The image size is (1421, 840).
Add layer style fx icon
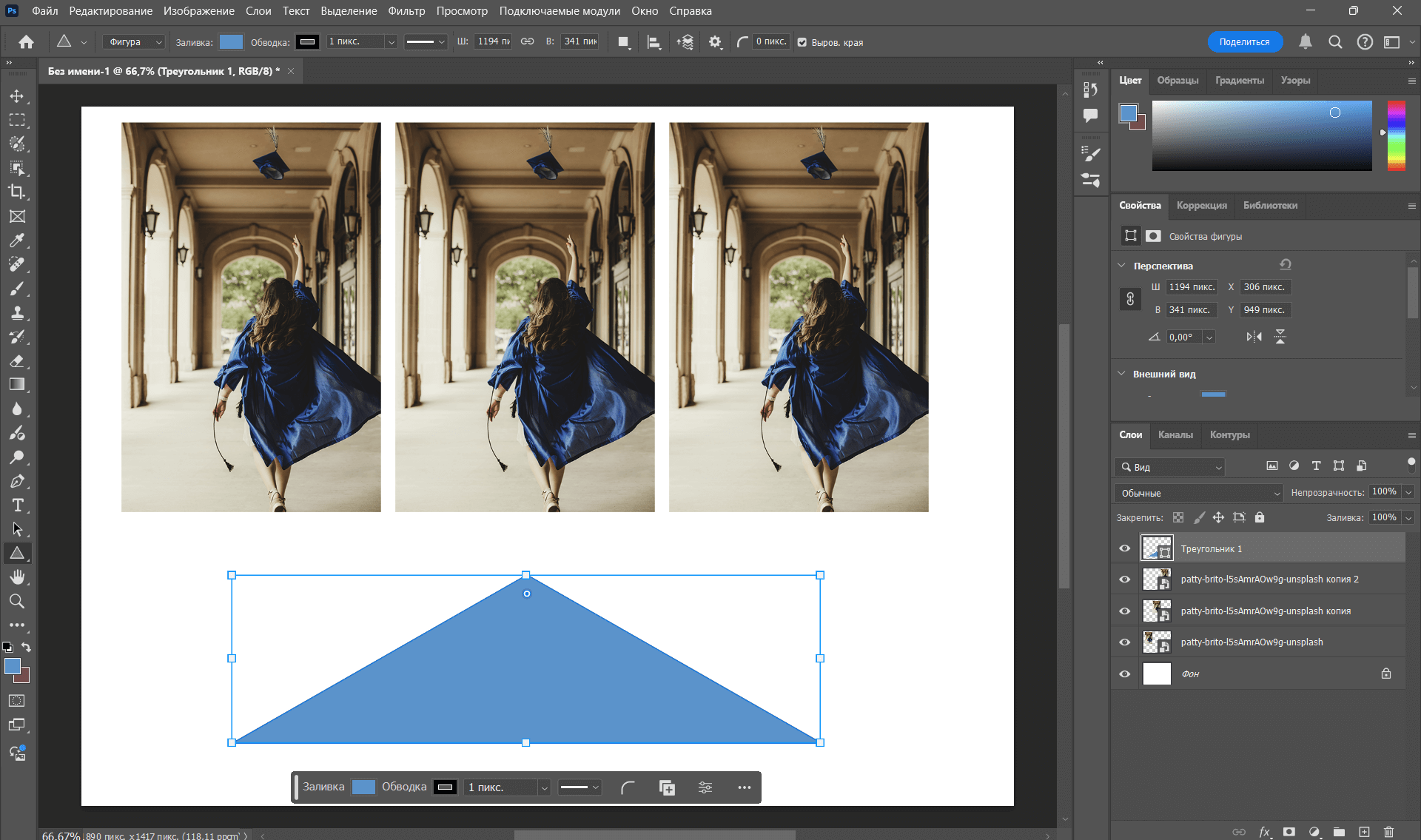(1264, 832)
